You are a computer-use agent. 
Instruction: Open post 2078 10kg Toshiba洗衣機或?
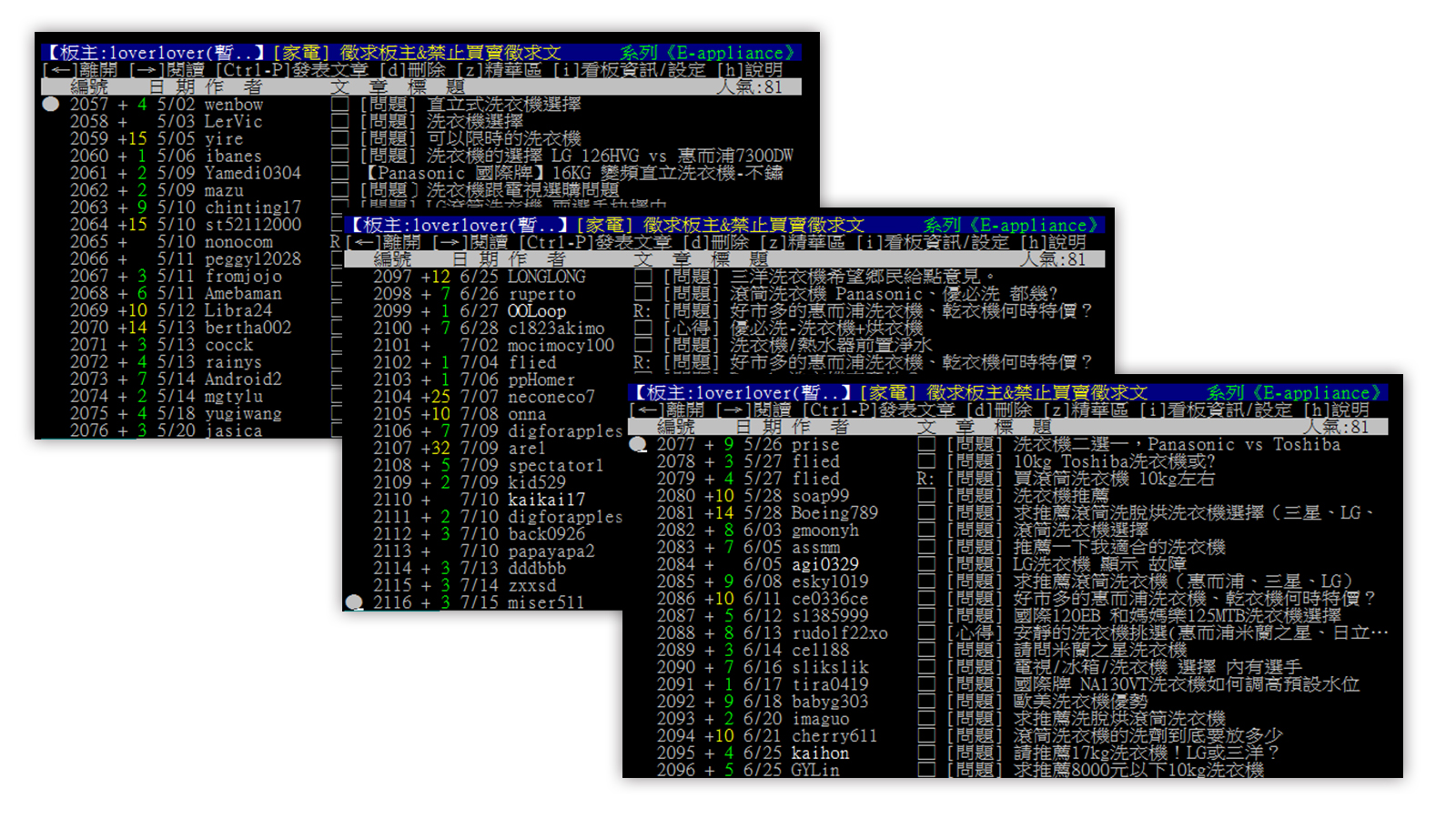tap(1115, 461)
